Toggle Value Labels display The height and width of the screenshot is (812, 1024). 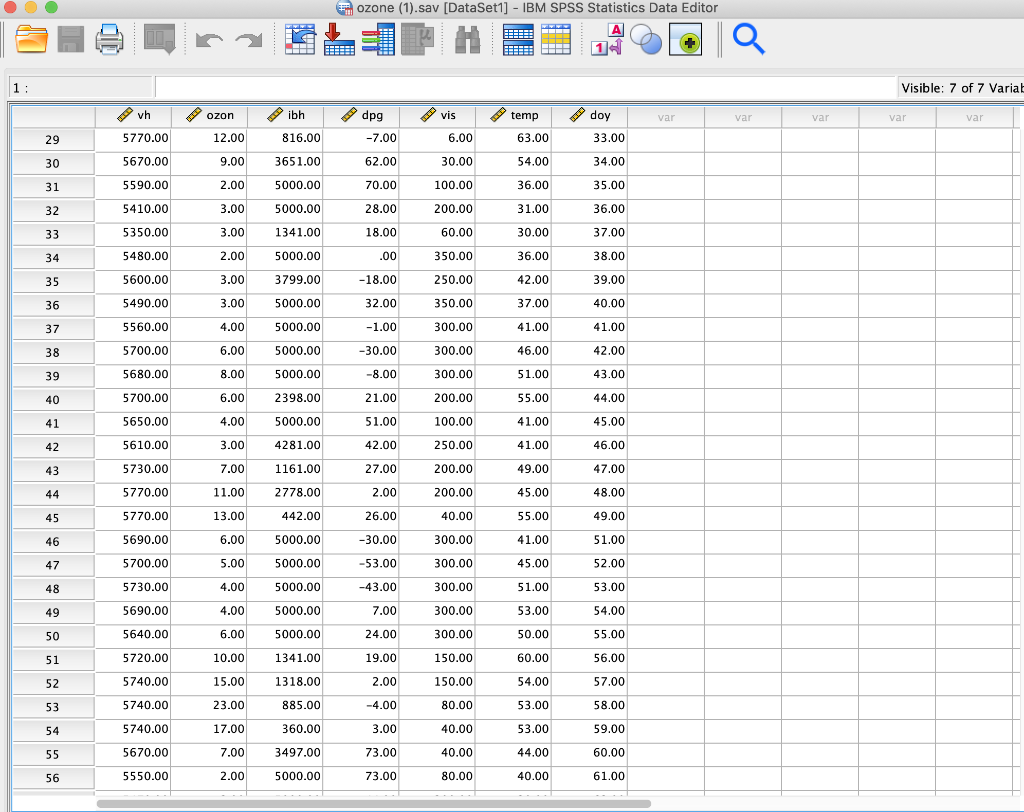605,40
